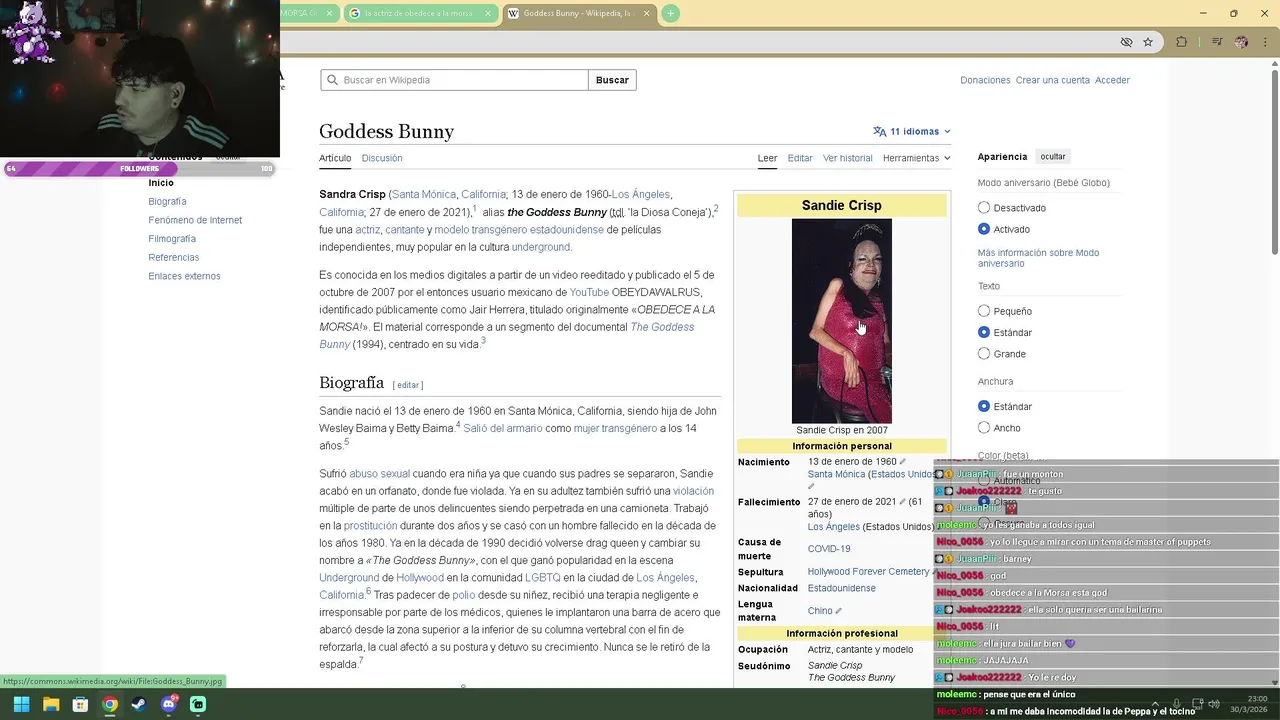Click Crear una cuenta
Screen dimensions: 1280x720
pyautogui.click(x=1053, y=80)
